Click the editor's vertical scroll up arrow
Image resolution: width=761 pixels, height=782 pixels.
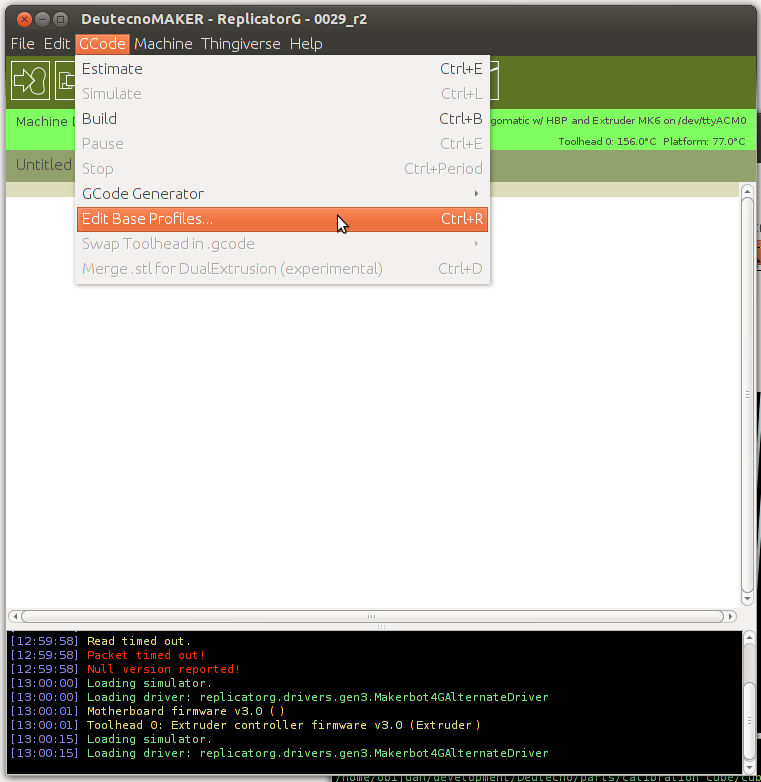pyautogui.click(x=747, y=191)
